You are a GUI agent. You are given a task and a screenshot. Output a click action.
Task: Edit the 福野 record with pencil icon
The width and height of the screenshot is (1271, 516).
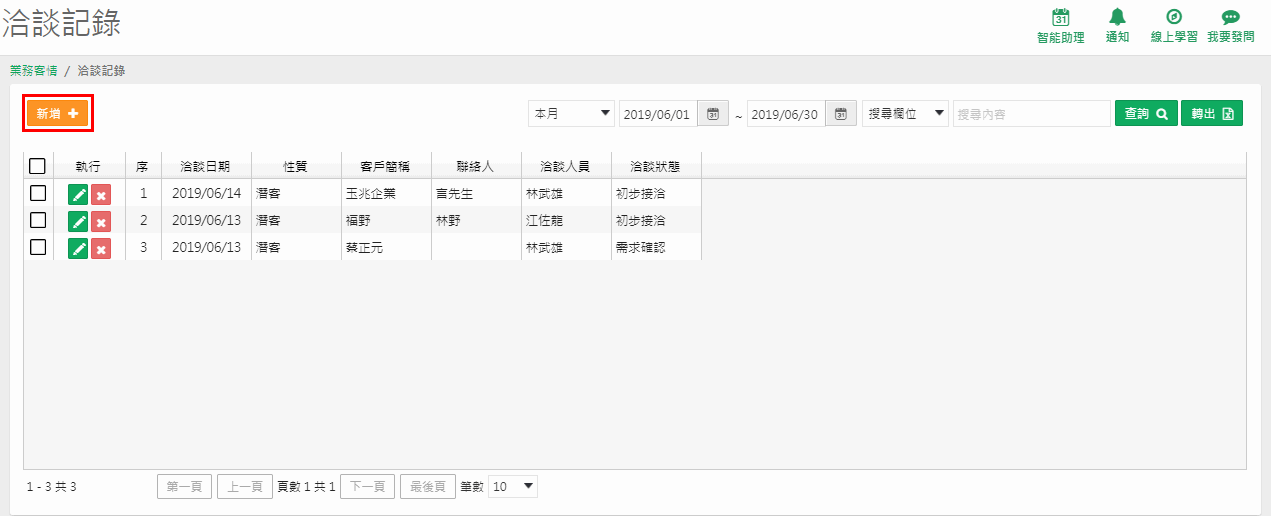click(78, 221)
